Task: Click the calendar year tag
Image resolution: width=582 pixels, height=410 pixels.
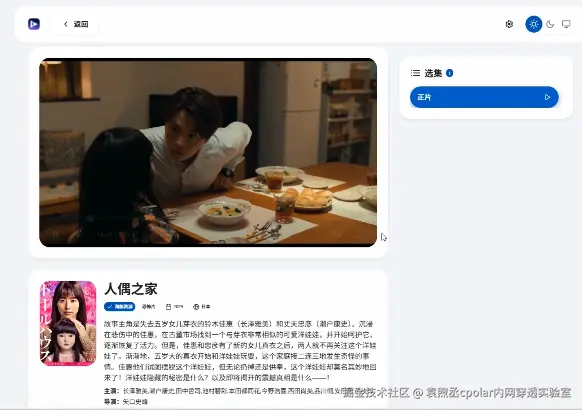Action: click(x=174, y=306)
